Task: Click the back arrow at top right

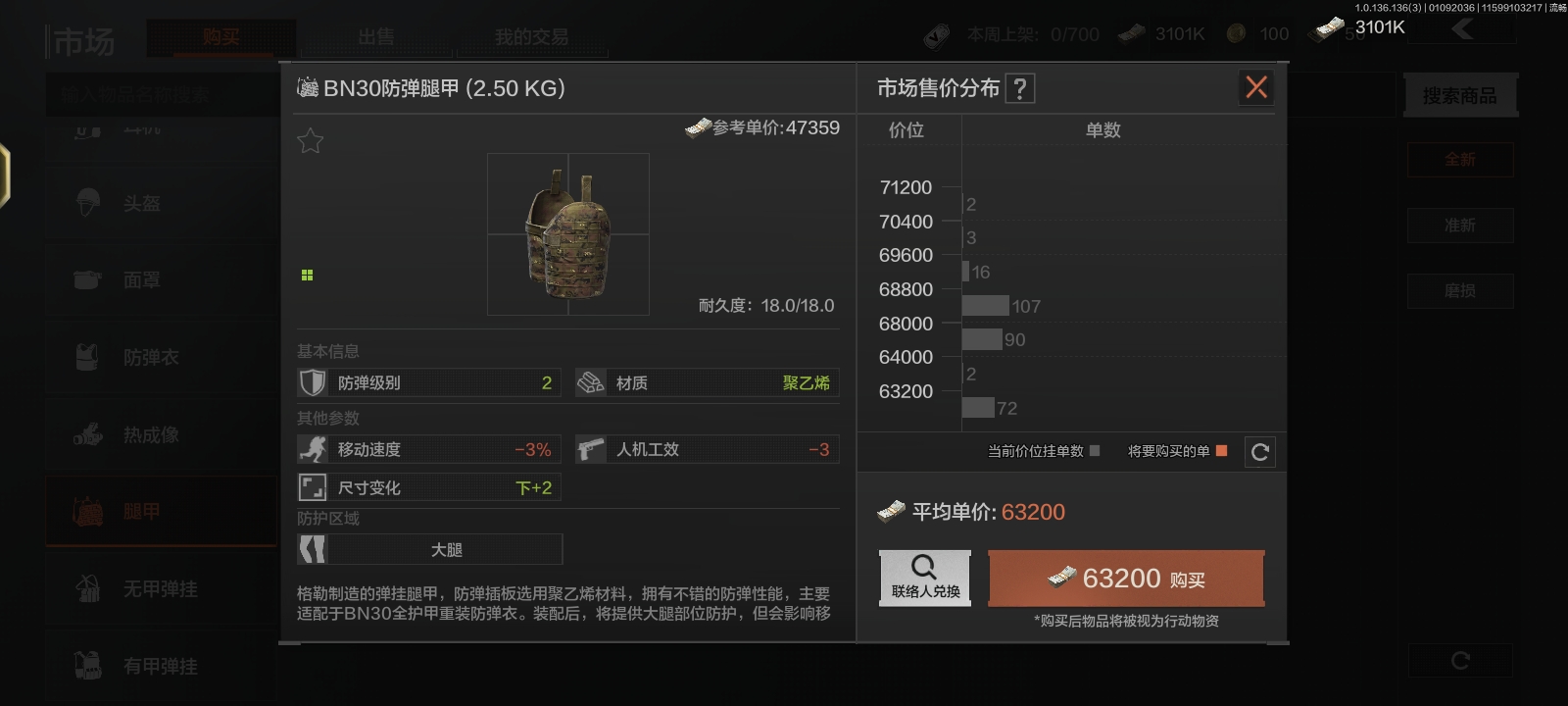Action: [x=1463, y=29]
